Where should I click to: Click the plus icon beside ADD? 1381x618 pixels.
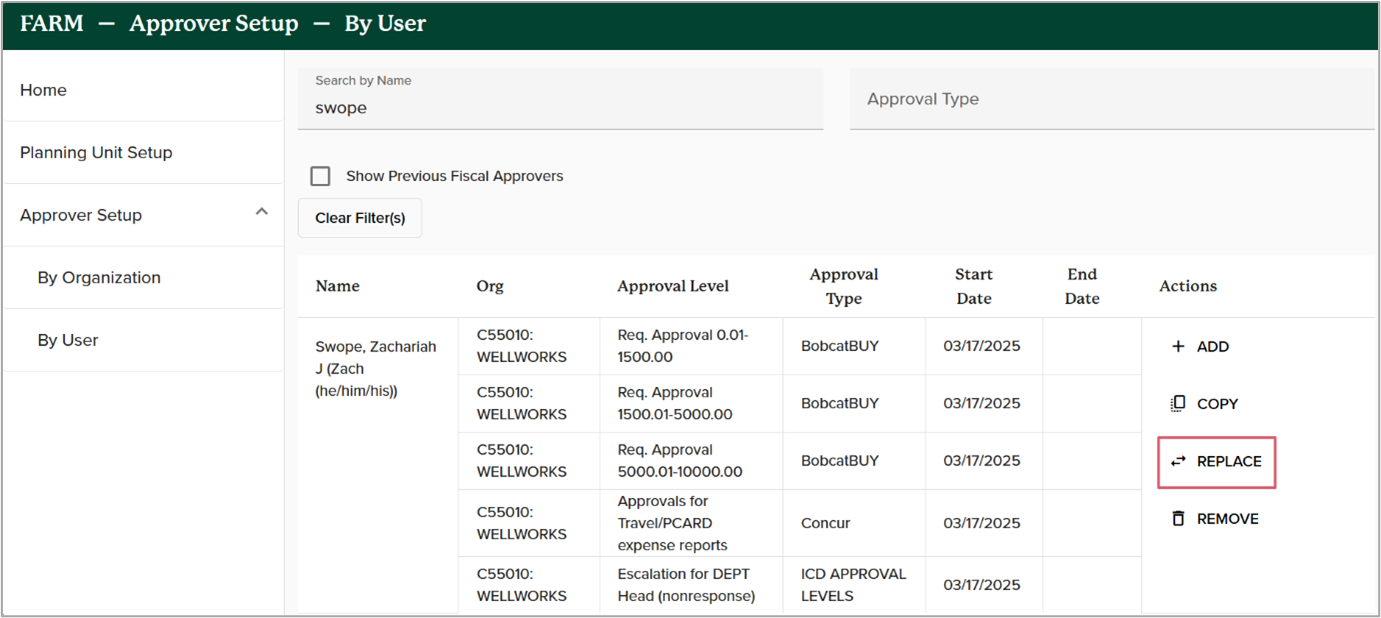click(1178, 347)
